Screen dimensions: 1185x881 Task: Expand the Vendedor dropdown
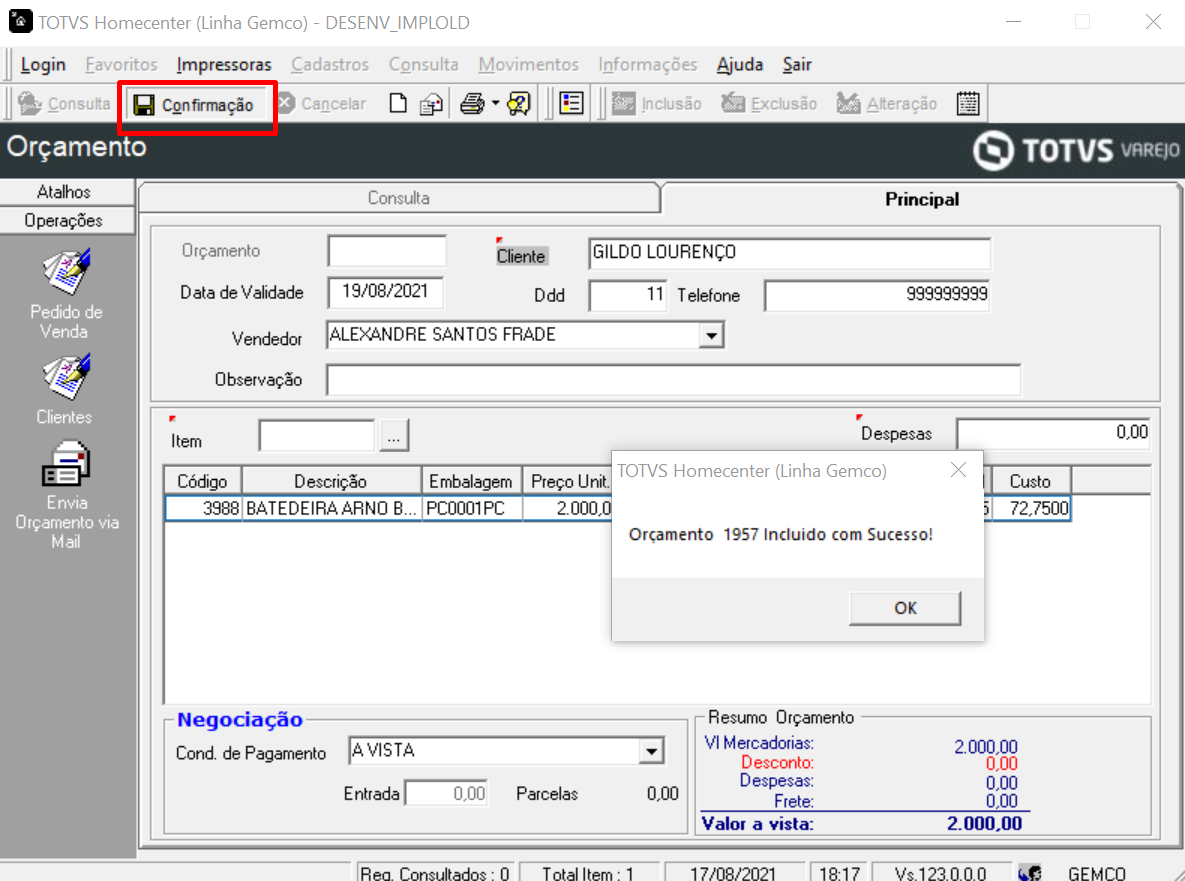click(710, 335)
